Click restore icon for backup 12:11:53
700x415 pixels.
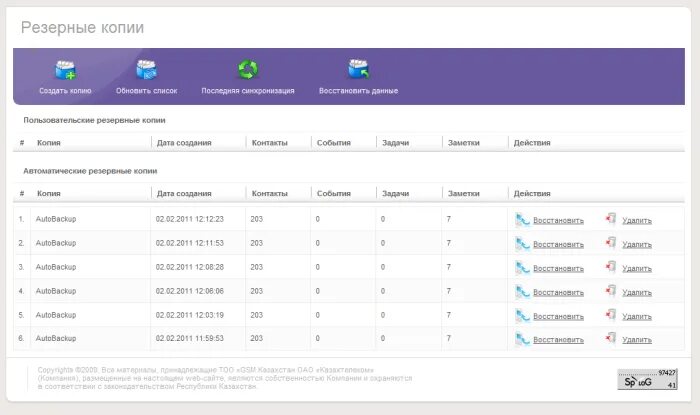coord(522,244)
